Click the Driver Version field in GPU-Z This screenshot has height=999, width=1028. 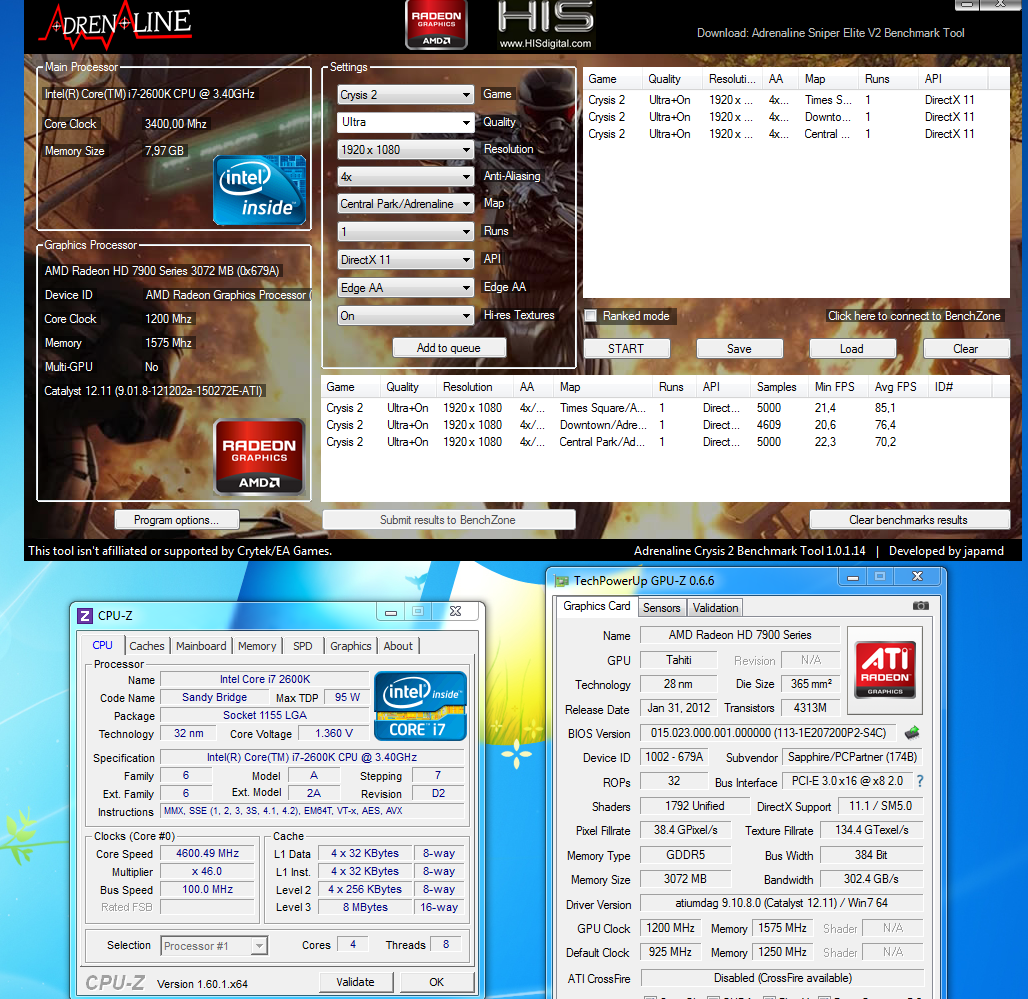[x=781, y=903]
